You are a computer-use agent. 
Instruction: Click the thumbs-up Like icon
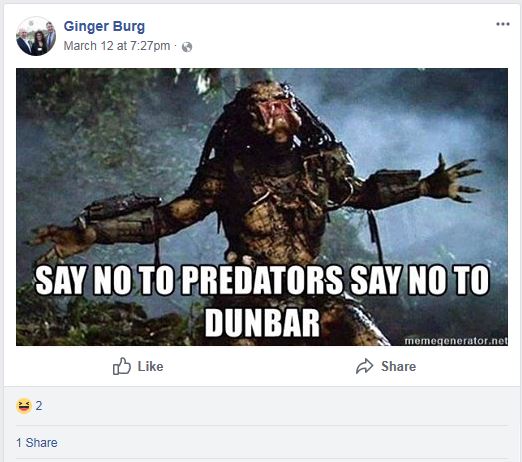121,366
